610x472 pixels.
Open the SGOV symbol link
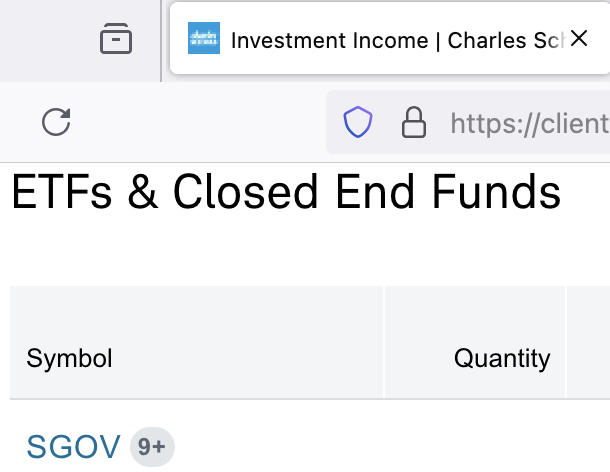(x=74, y=447)
